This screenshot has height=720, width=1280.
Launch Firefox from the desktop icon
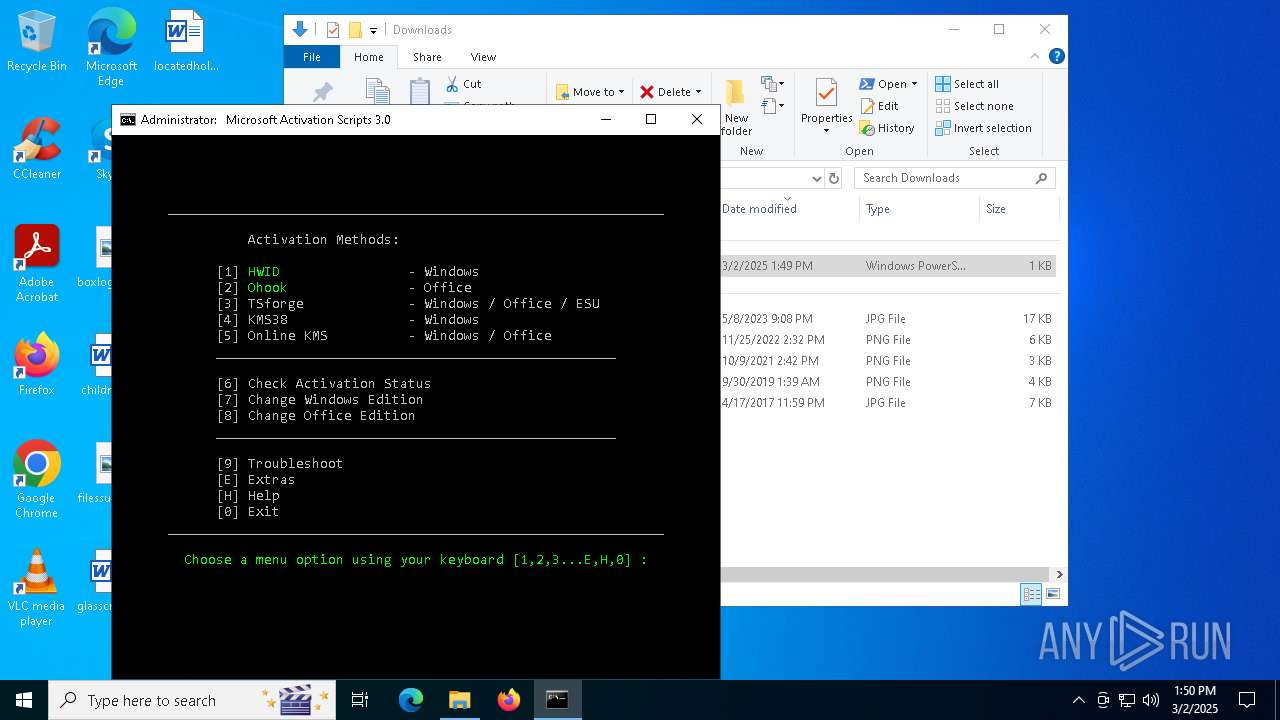36,366
